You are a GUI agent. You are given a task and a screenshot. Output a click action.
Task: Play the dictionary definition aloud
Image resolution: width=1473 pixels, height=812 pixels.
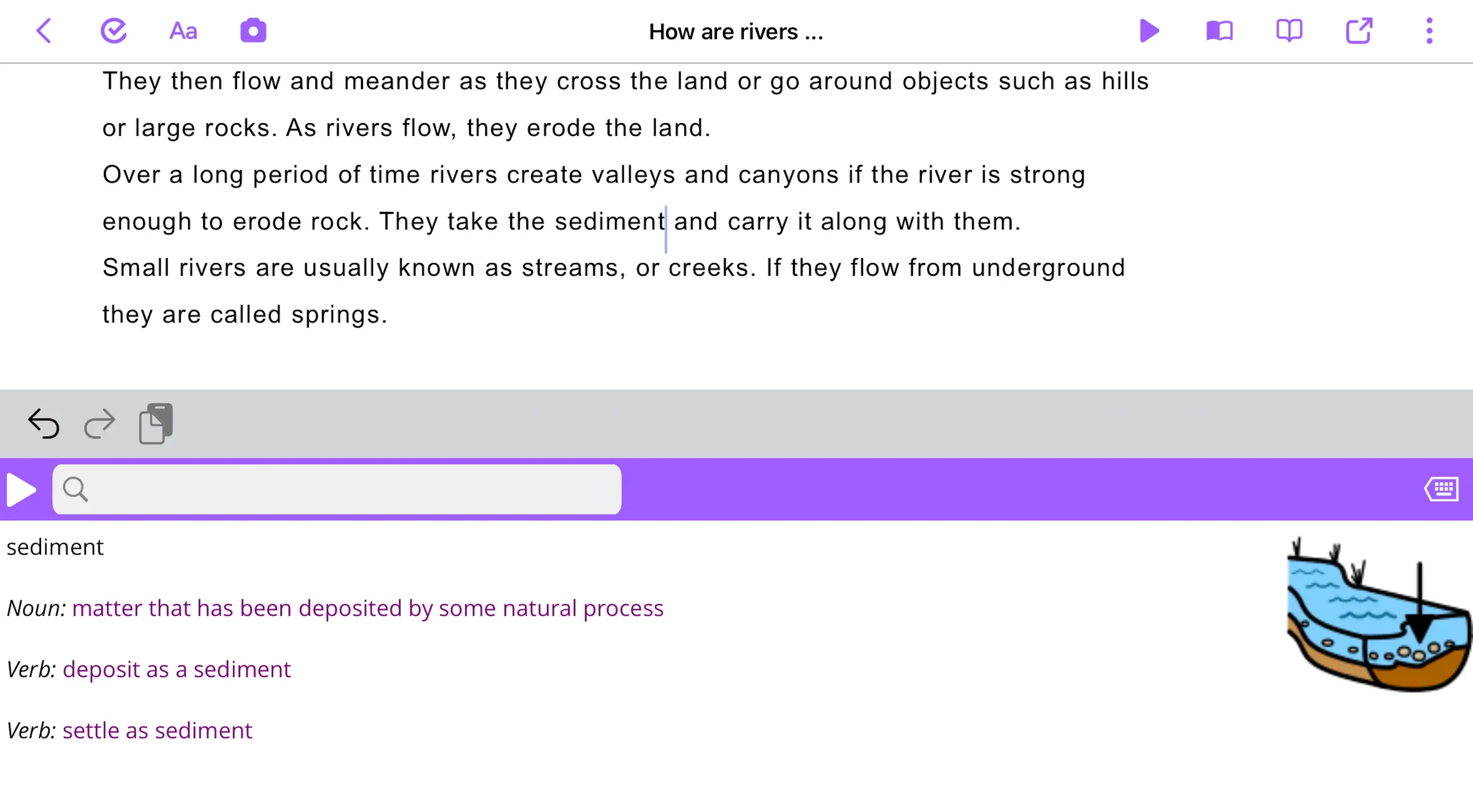[x=21, y=489]
